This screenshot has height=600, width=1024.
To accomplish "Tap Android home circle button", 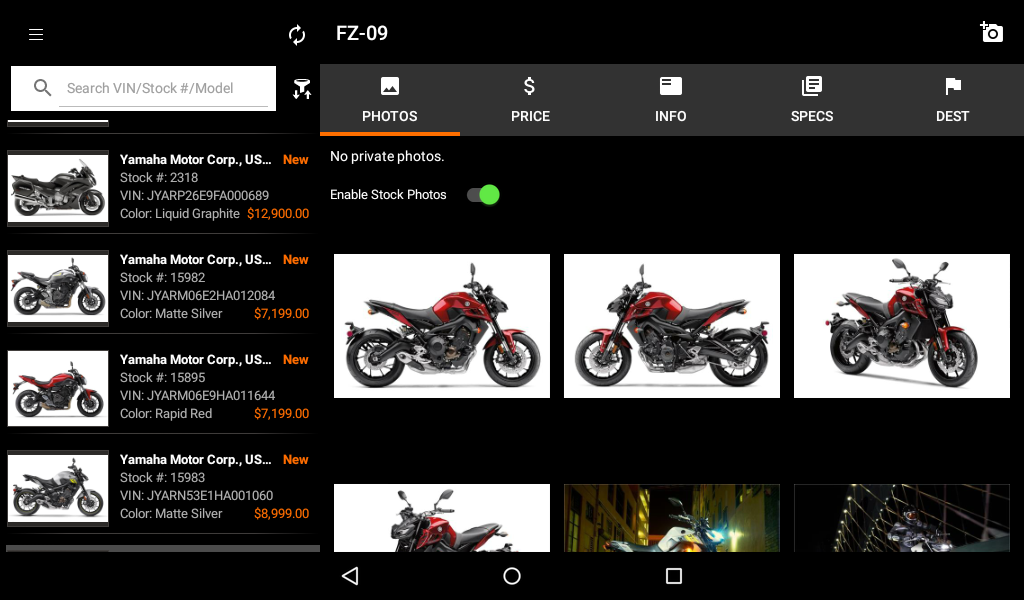I will (x=512, y=576).
